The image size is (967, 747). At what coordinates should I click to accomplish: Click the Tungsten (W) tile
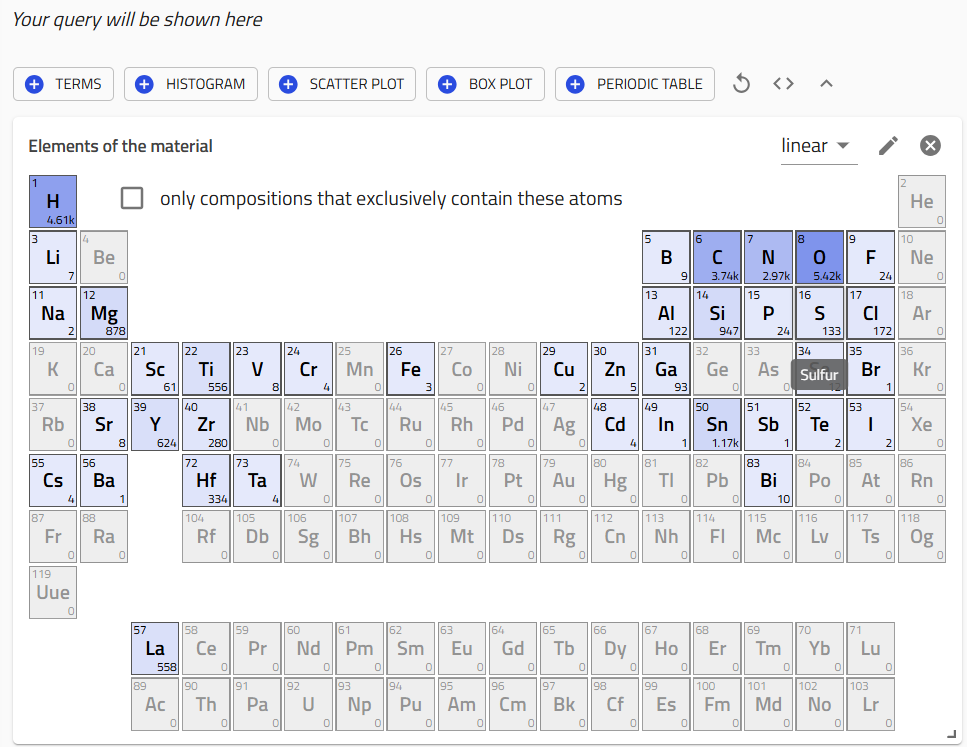click(x=308, y=481)
